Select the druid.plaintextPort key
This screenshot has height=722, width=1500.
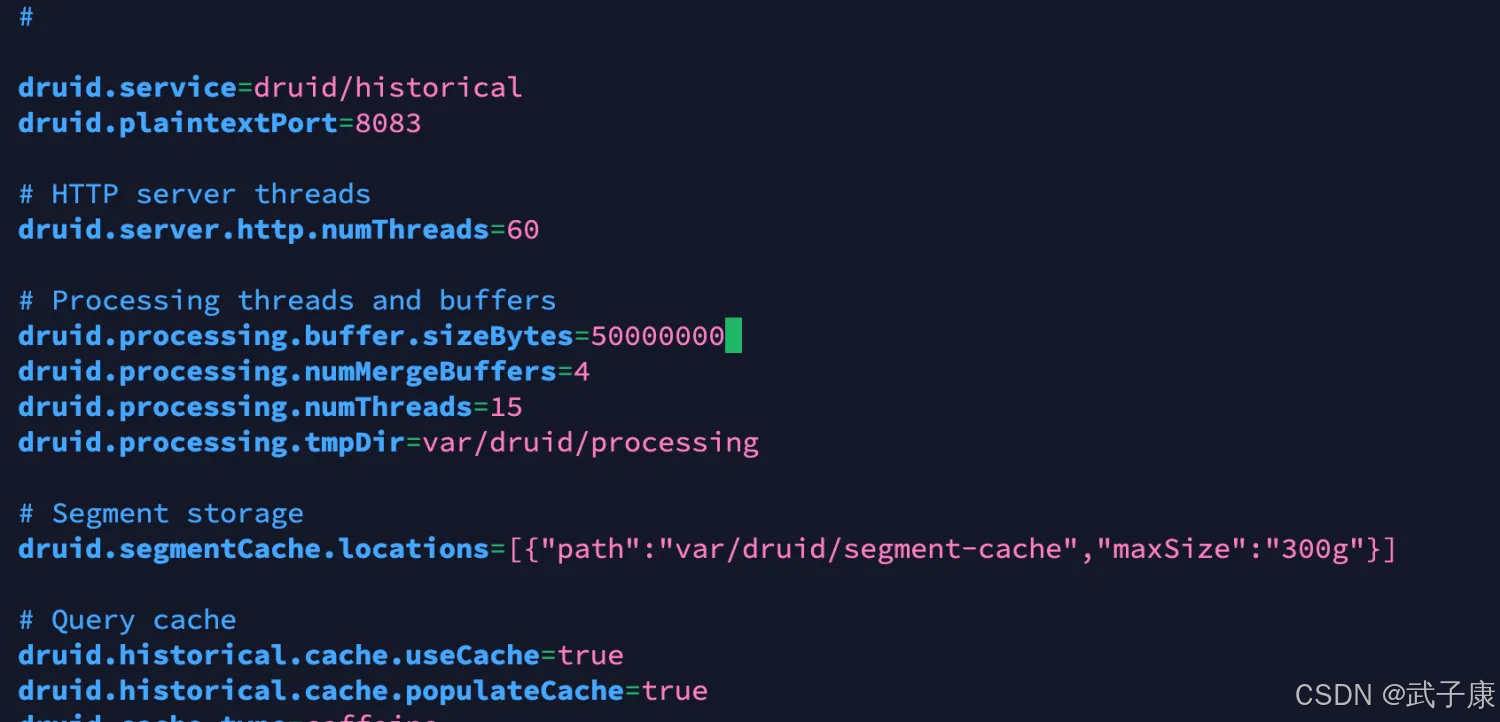click(177, 123)
